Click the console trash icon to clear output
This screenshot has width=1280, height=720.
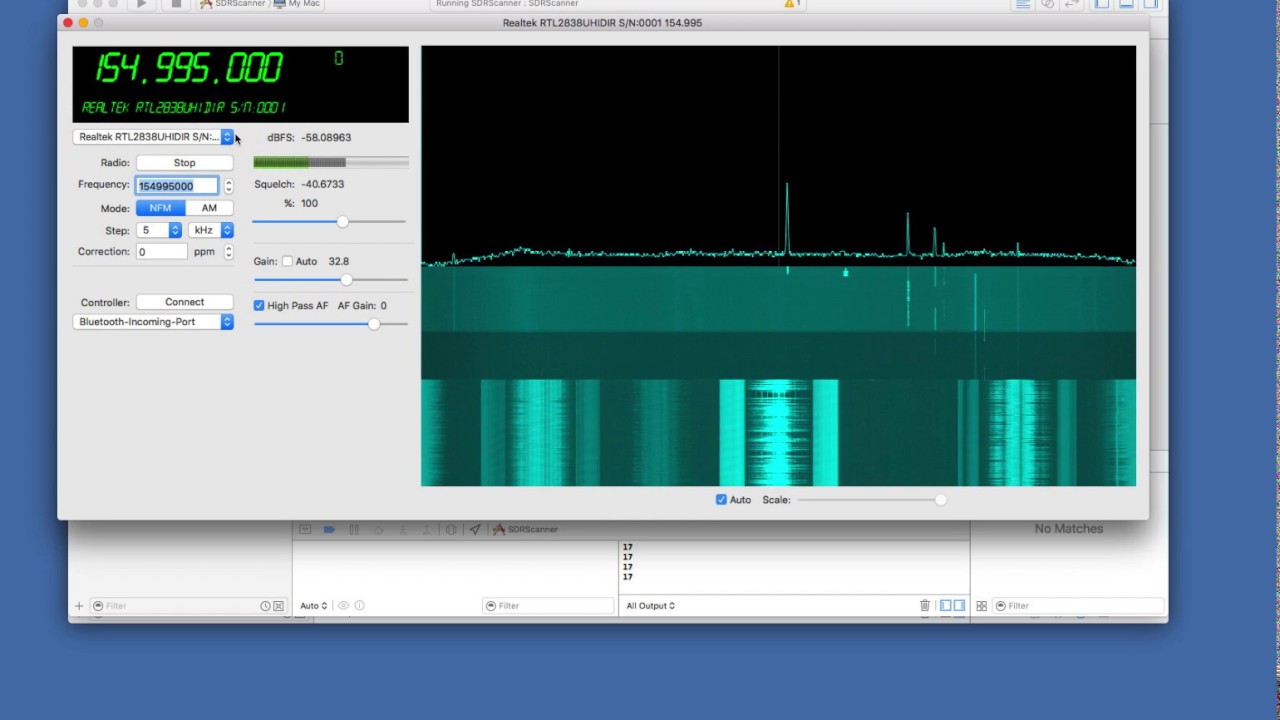925,605
